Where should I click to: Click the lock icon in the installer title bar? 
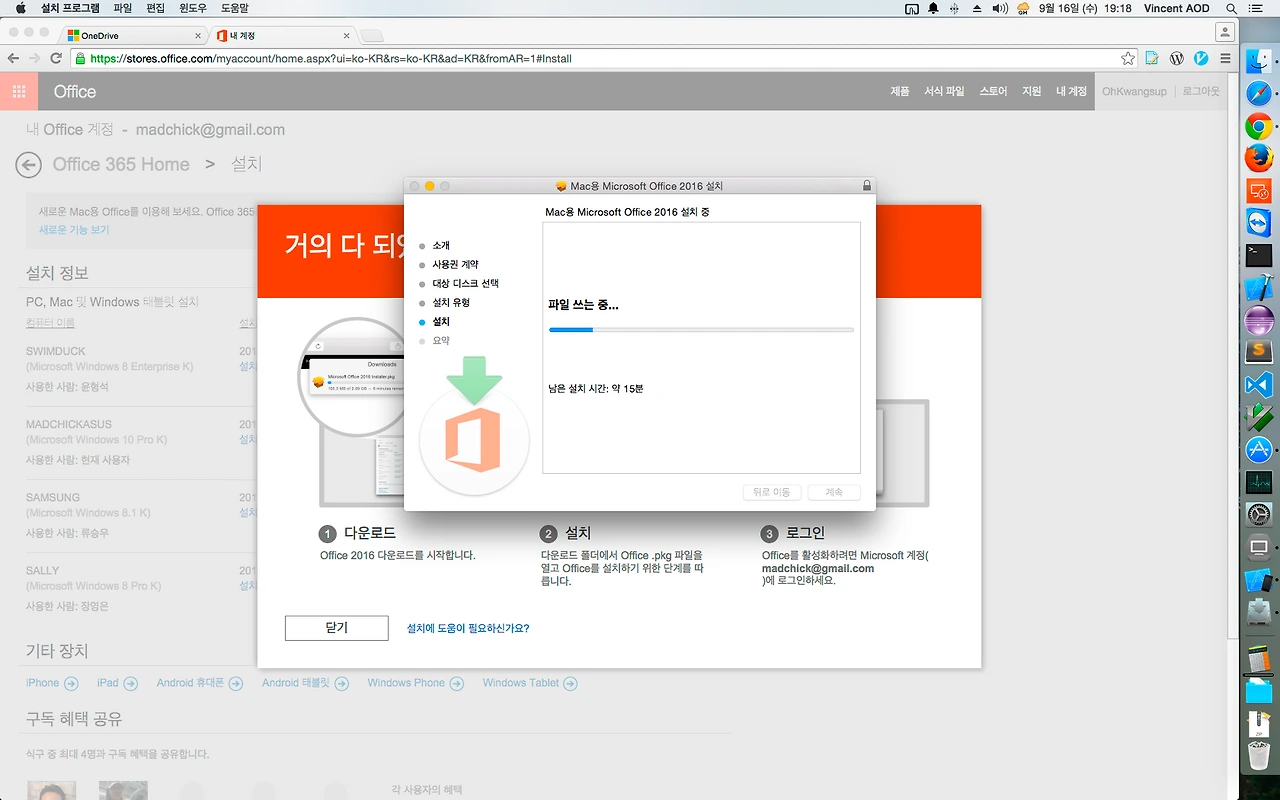click(x=867, y=186)
